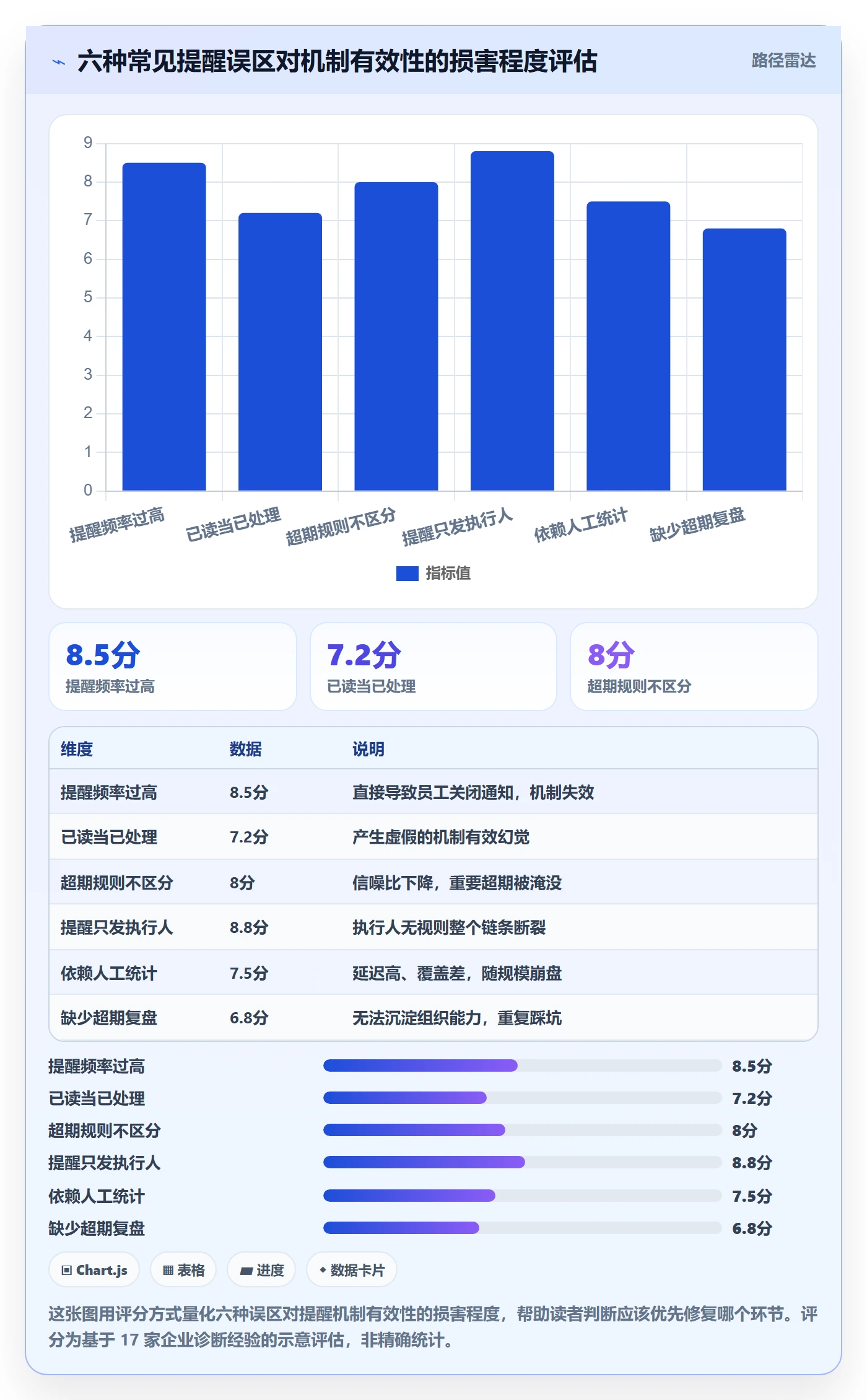The height and width of the screenshot is (1400, 867).
Task: Click description 信噪比下降，重要超期被淹没
Action: 457,883
